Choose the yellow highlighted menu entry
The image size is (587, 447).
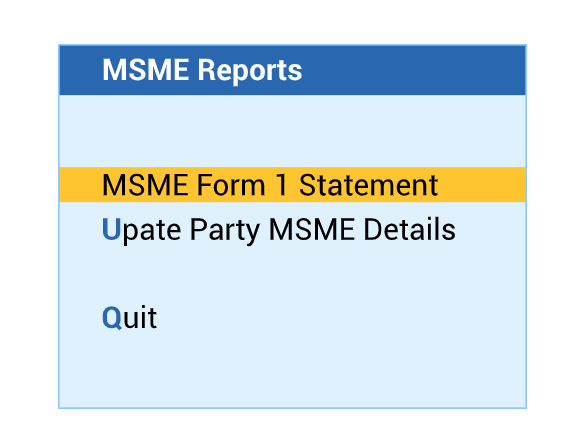point(292,185)
